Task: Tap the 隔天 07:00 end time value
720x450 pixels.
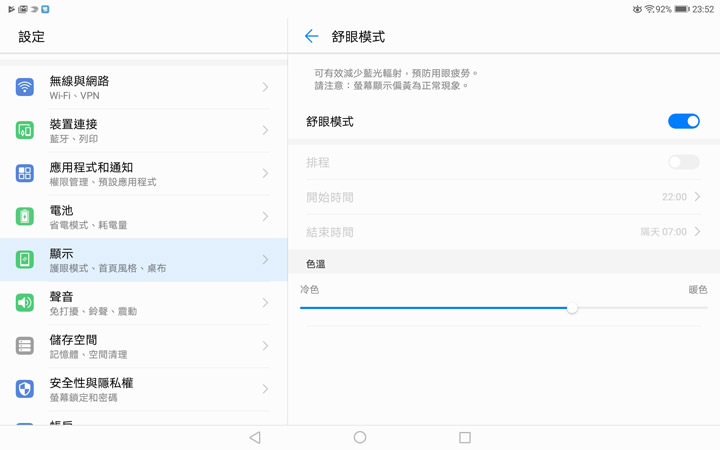Action: 664,232
